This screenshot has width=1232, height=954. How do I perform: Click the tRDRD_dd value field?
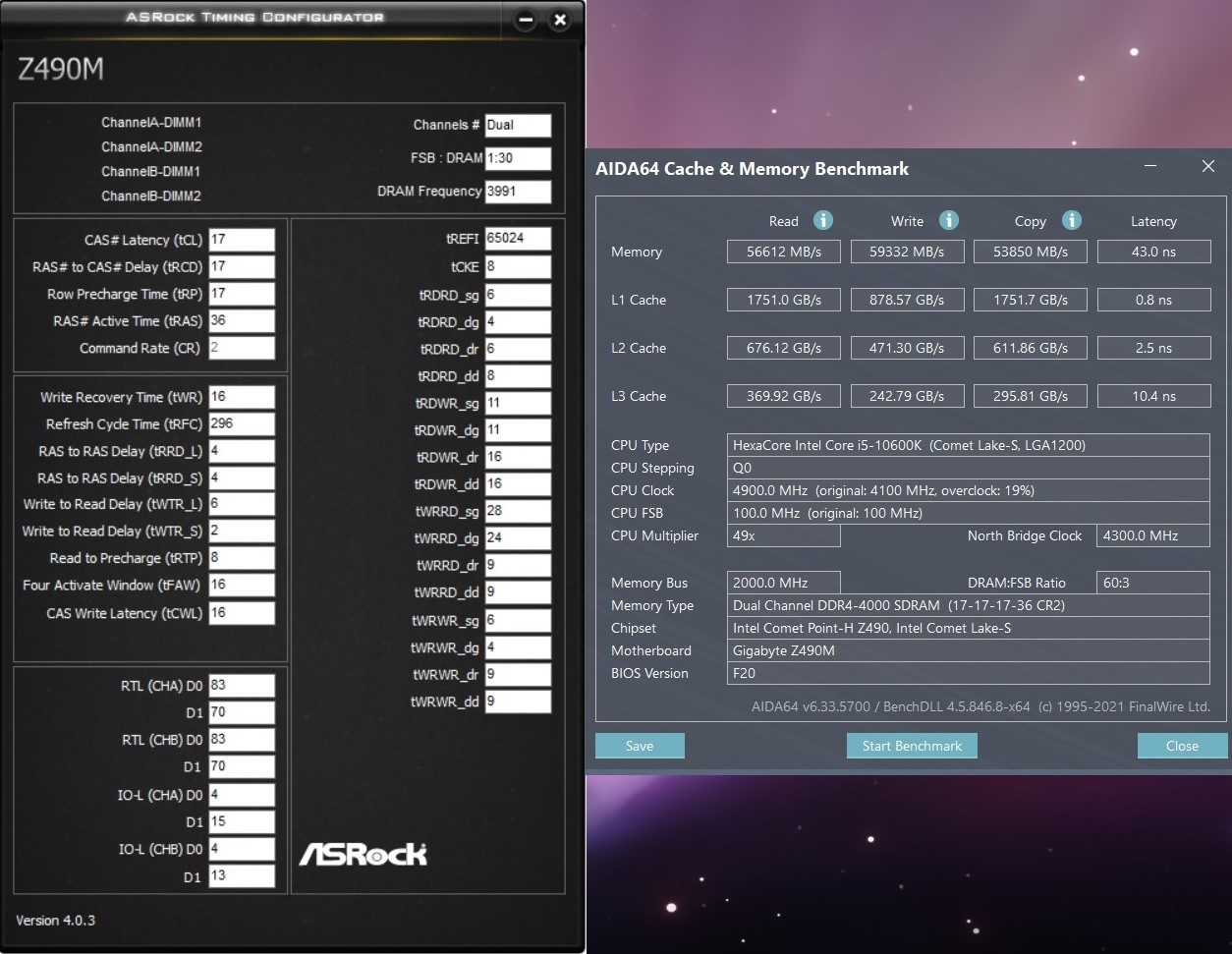pyautogui.click(x=518, y=376)
